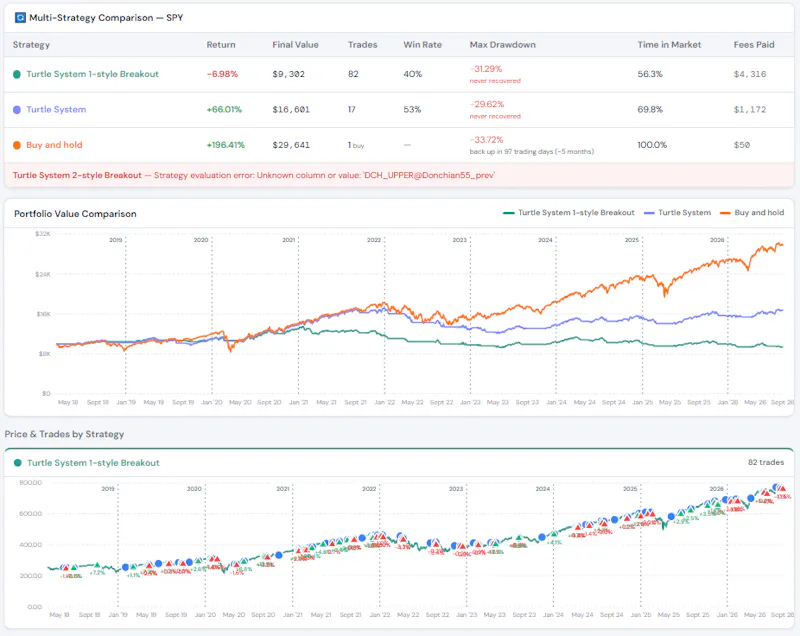This screenshot has height=636, width=800.
Task: Click the 'back up in 97 trading days' note
Action: 532,151
